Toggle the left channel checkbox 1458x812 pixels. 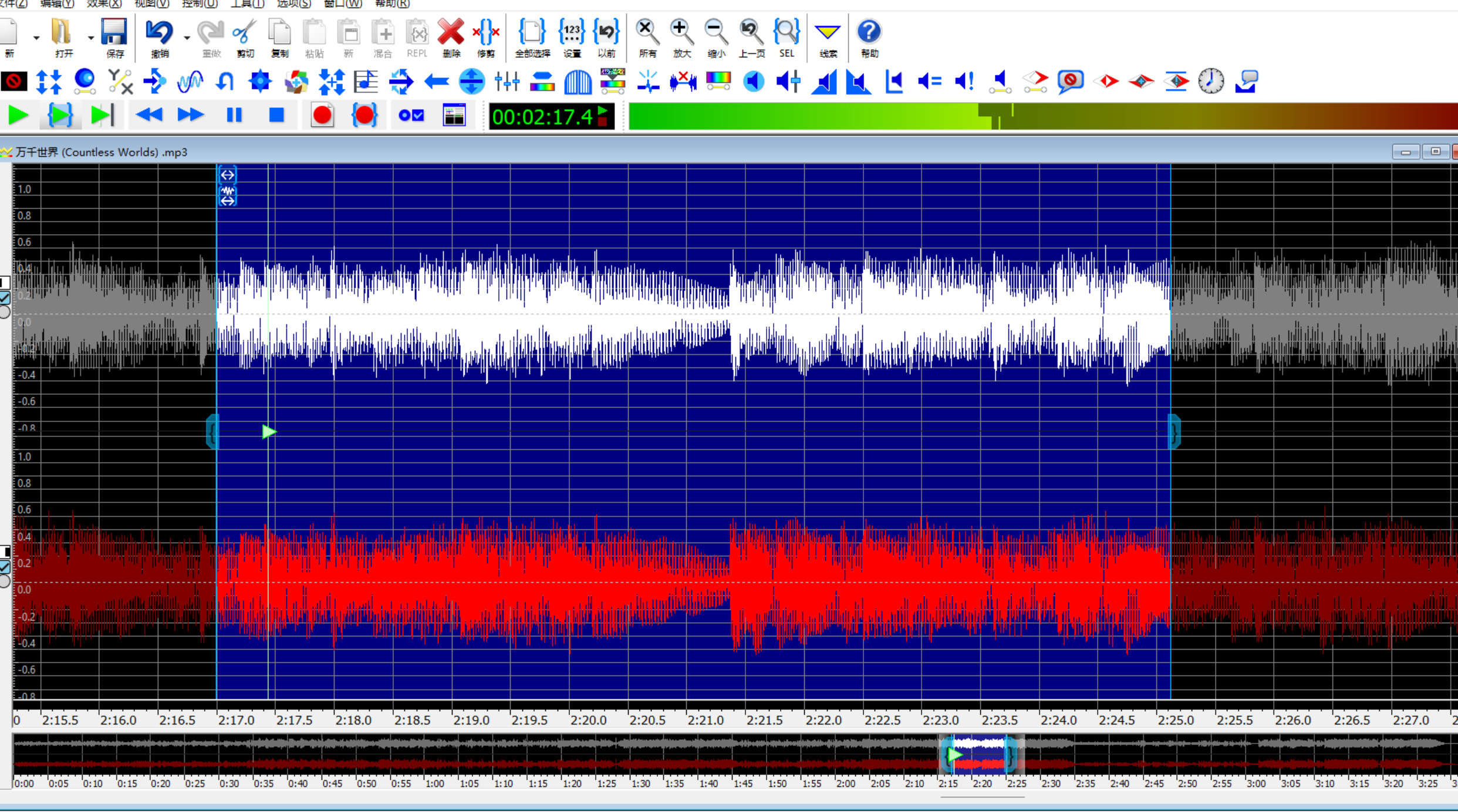(x=5, y=297)
